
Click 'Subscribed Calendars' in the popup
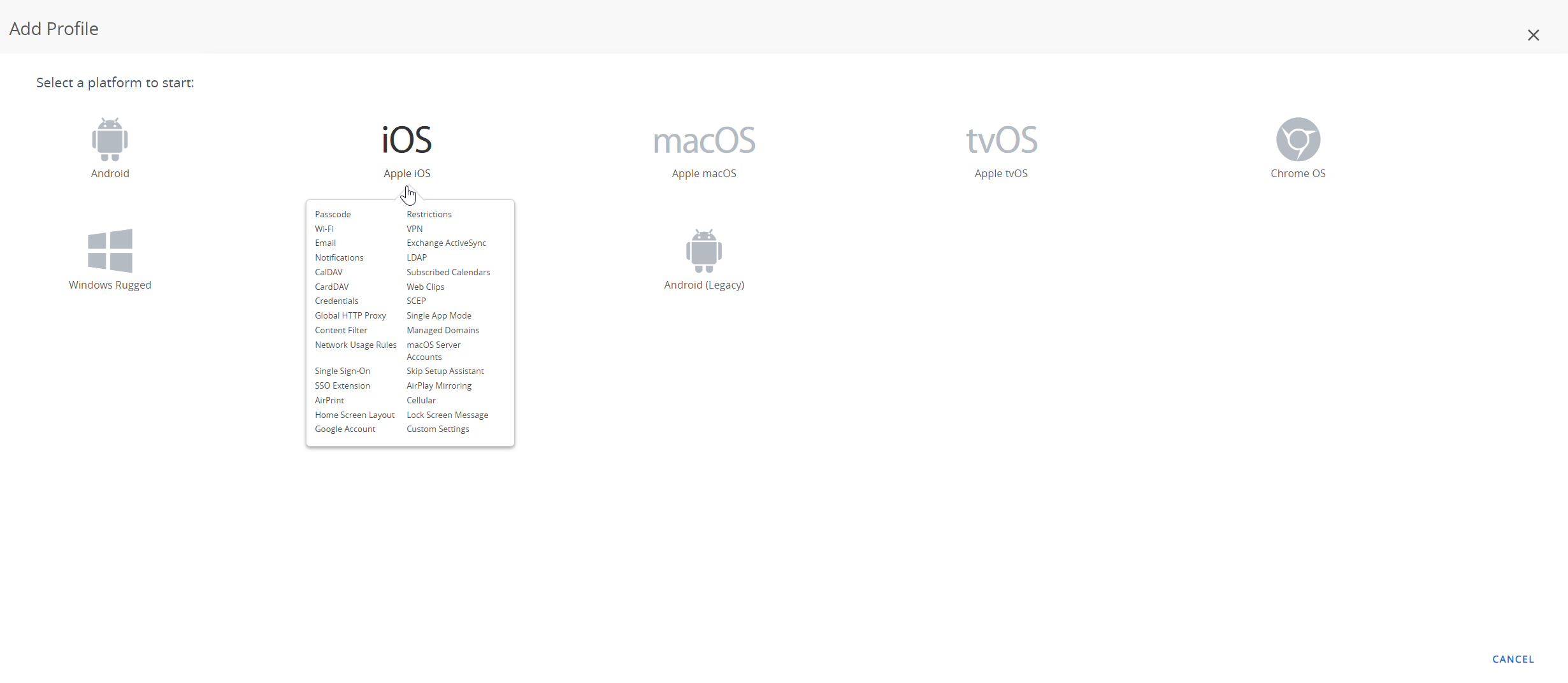coord(449,272)
